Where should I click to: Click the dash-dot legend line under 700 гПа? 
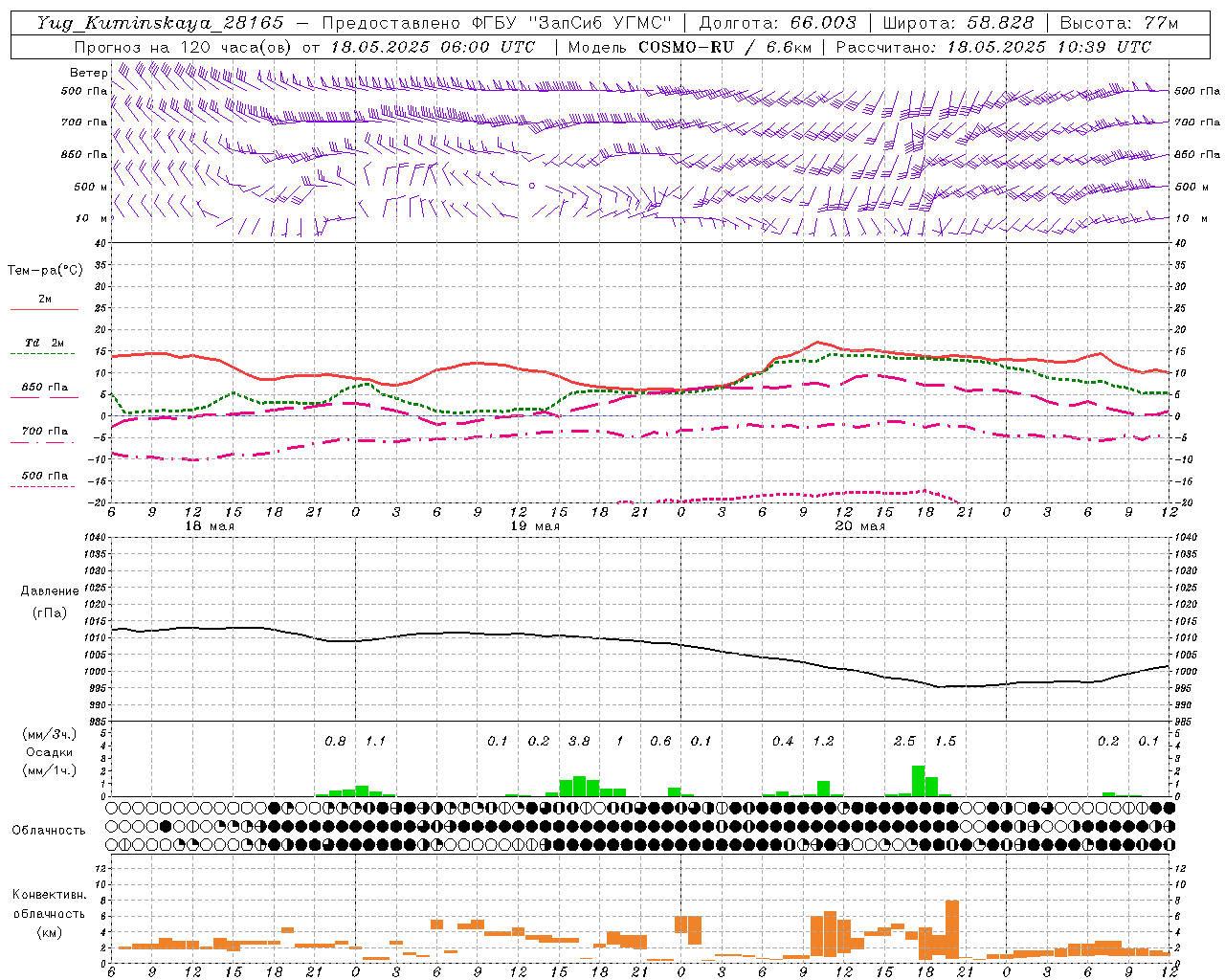(43, 443)
